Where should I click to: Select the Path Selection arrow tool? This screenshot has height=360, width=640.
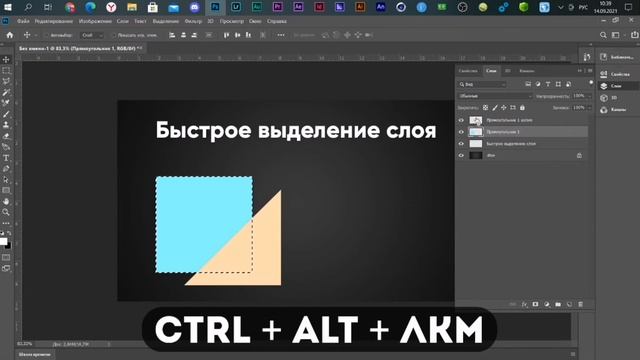[6, 180]
